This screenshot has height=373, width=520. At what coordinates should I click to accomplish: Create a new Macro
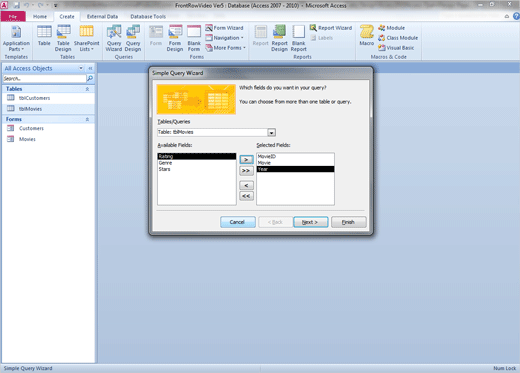click(x=367, y=36)
